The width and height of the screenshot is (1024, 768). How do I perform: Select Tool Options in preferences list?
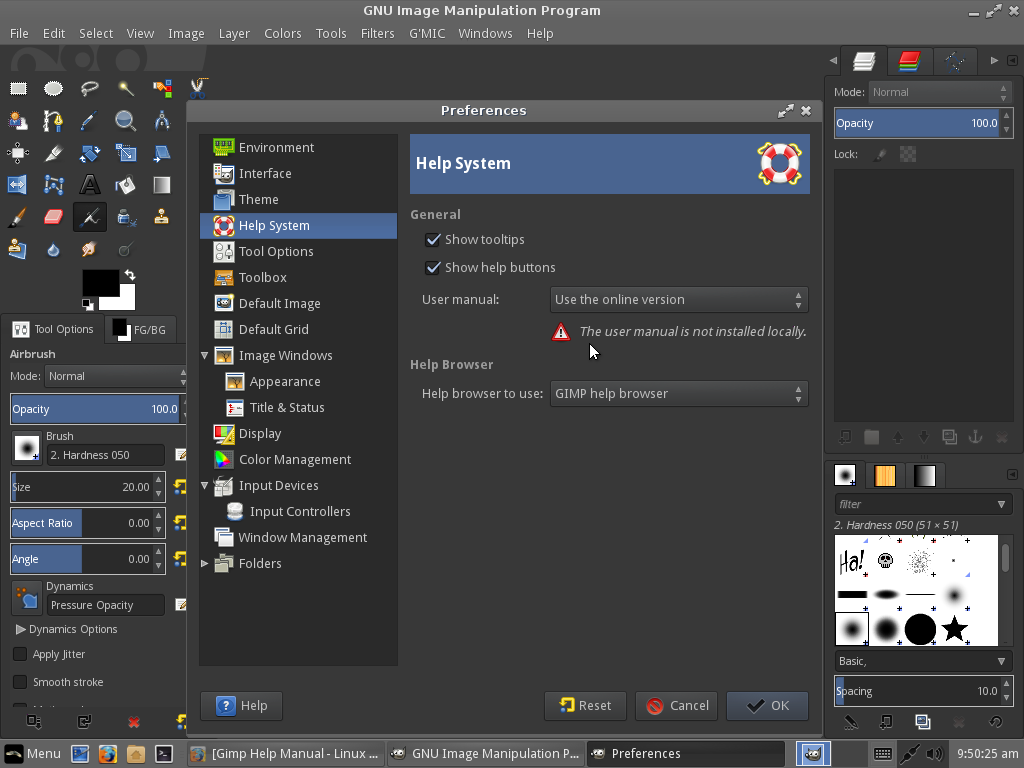pos(298,251)
